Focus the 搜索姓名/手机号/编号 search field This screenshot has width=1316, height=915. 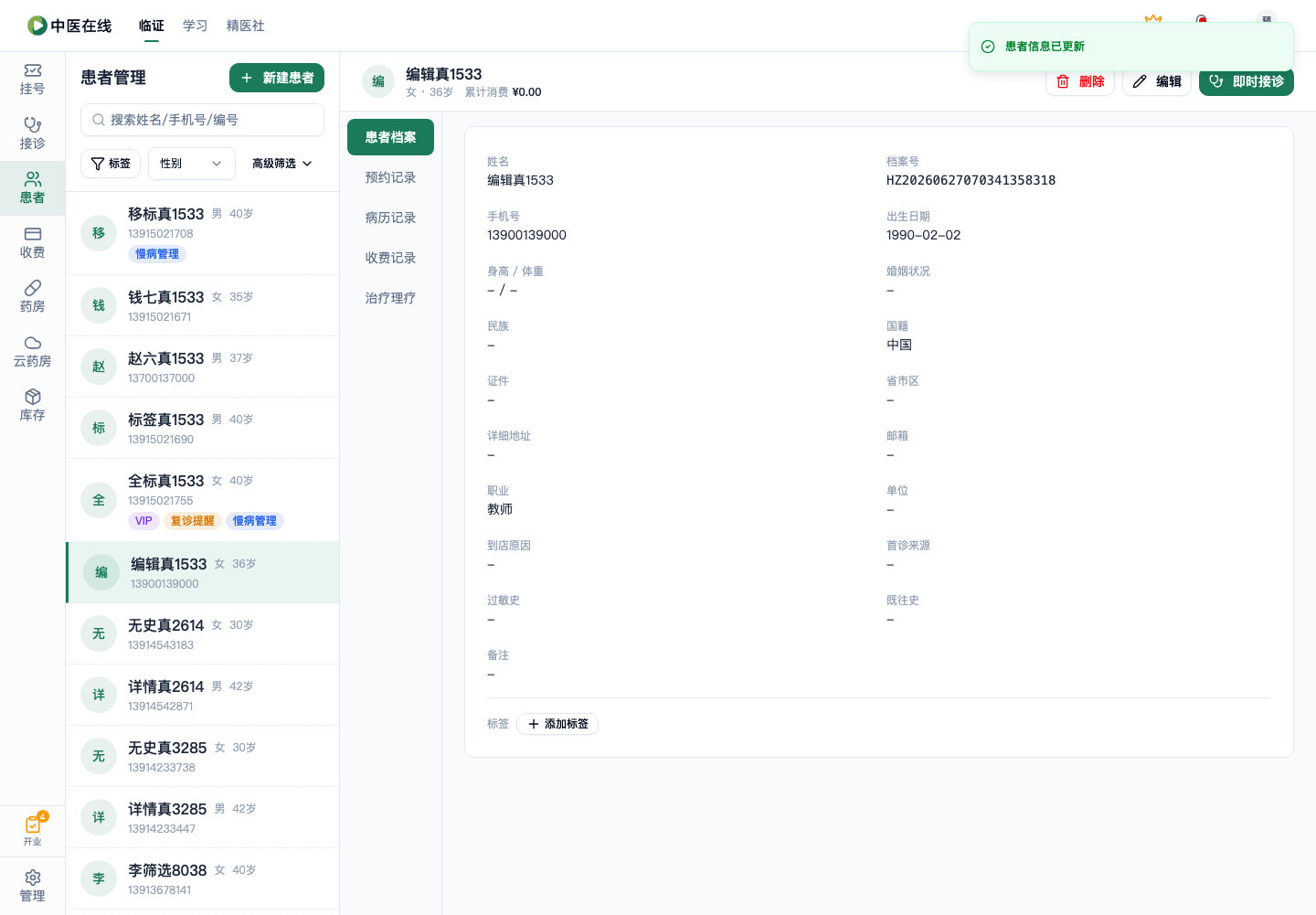pyautogui.click(x=202, y=120)
